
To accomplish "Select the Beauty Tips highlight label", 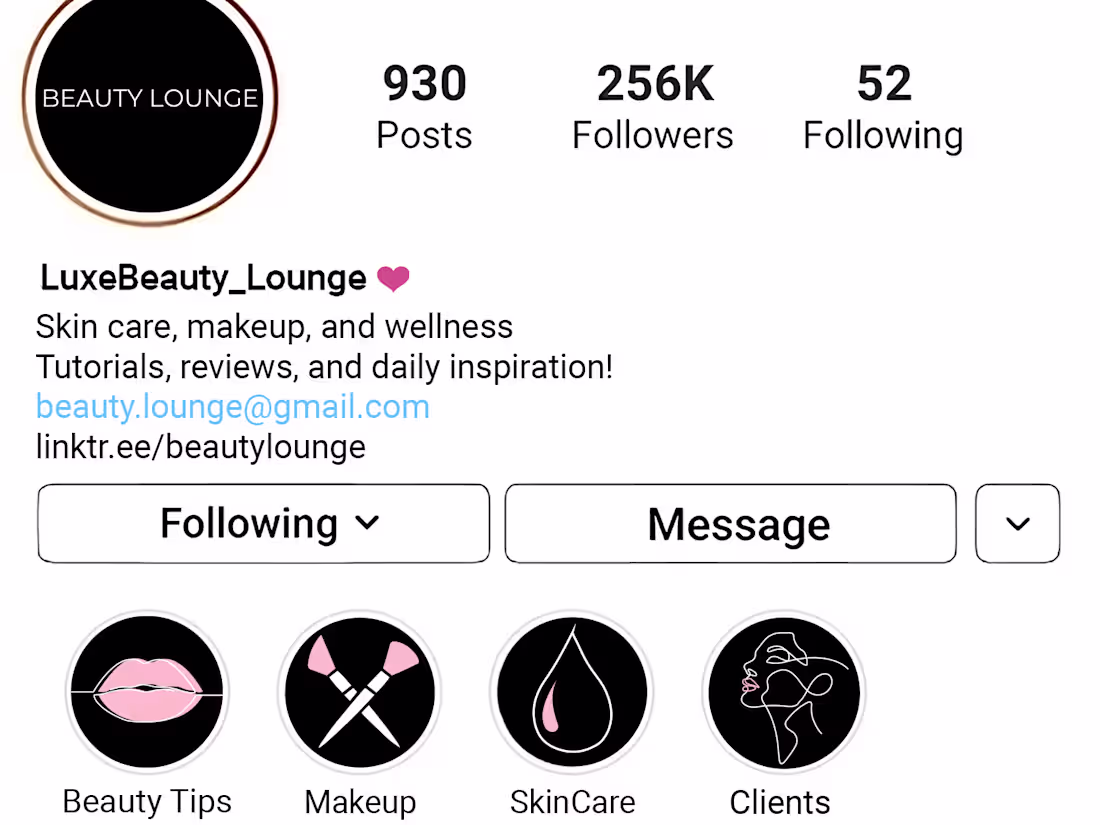I will coord(147,801).
